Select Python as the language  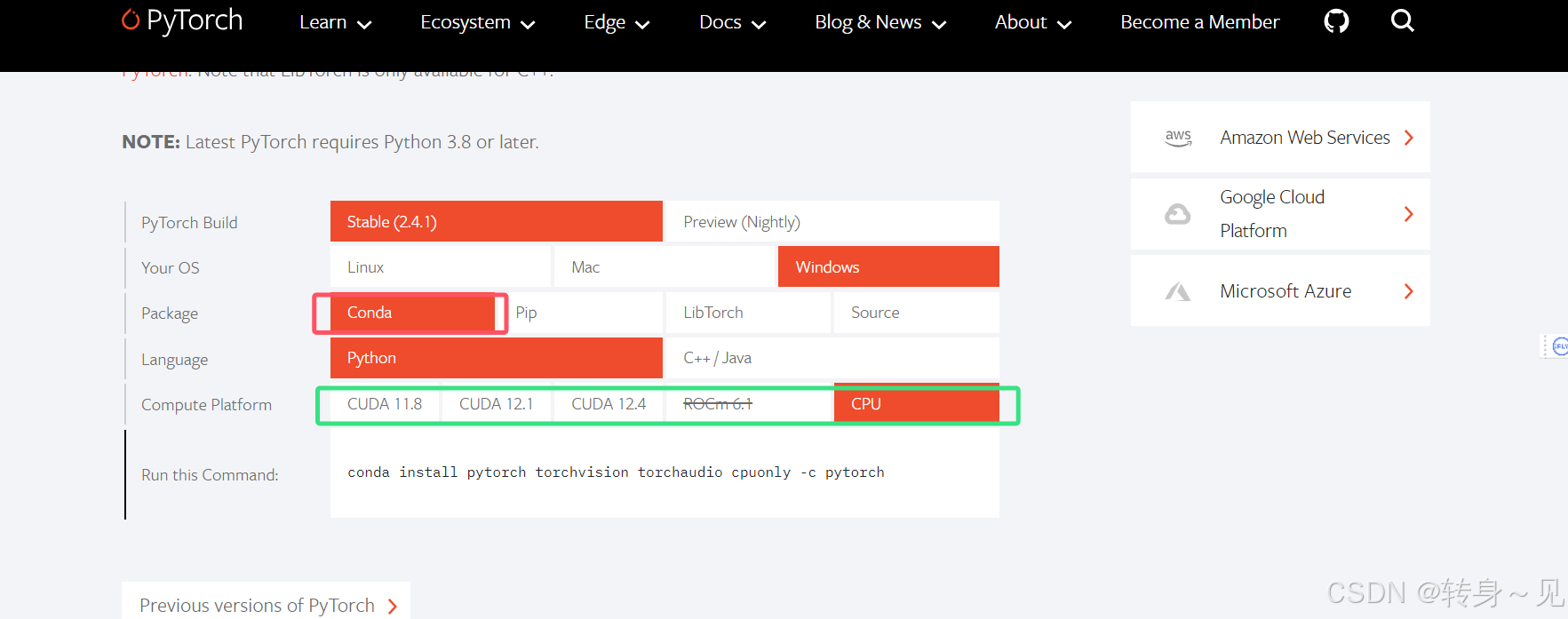pyautogui.click(x=497, y=358)
